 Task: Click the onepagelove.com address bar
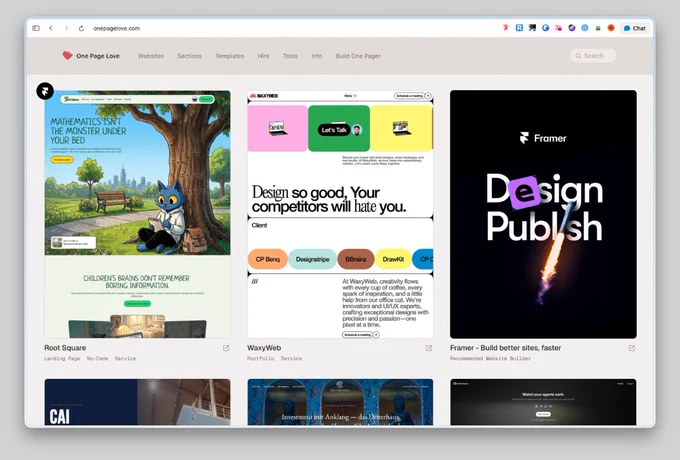click(x=117, y=28)
